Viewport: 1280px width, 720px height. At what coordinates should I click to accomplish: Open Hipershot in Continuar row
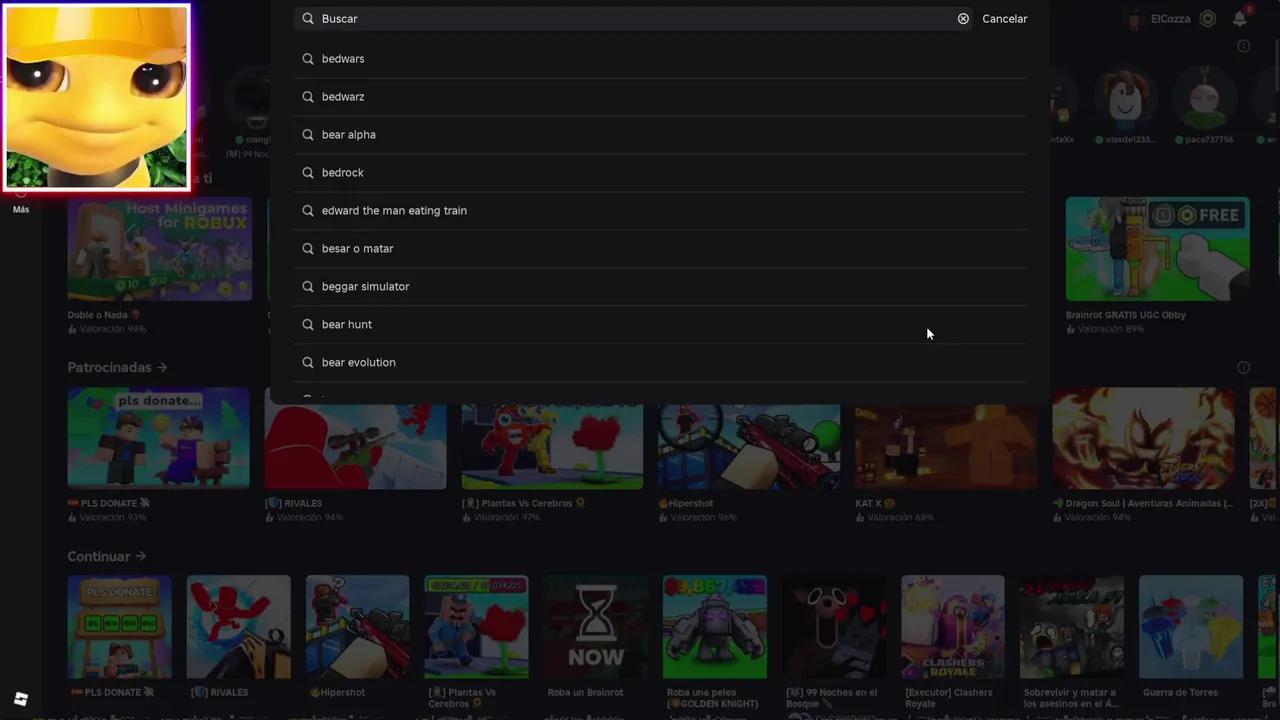click(x=357, y=627)
